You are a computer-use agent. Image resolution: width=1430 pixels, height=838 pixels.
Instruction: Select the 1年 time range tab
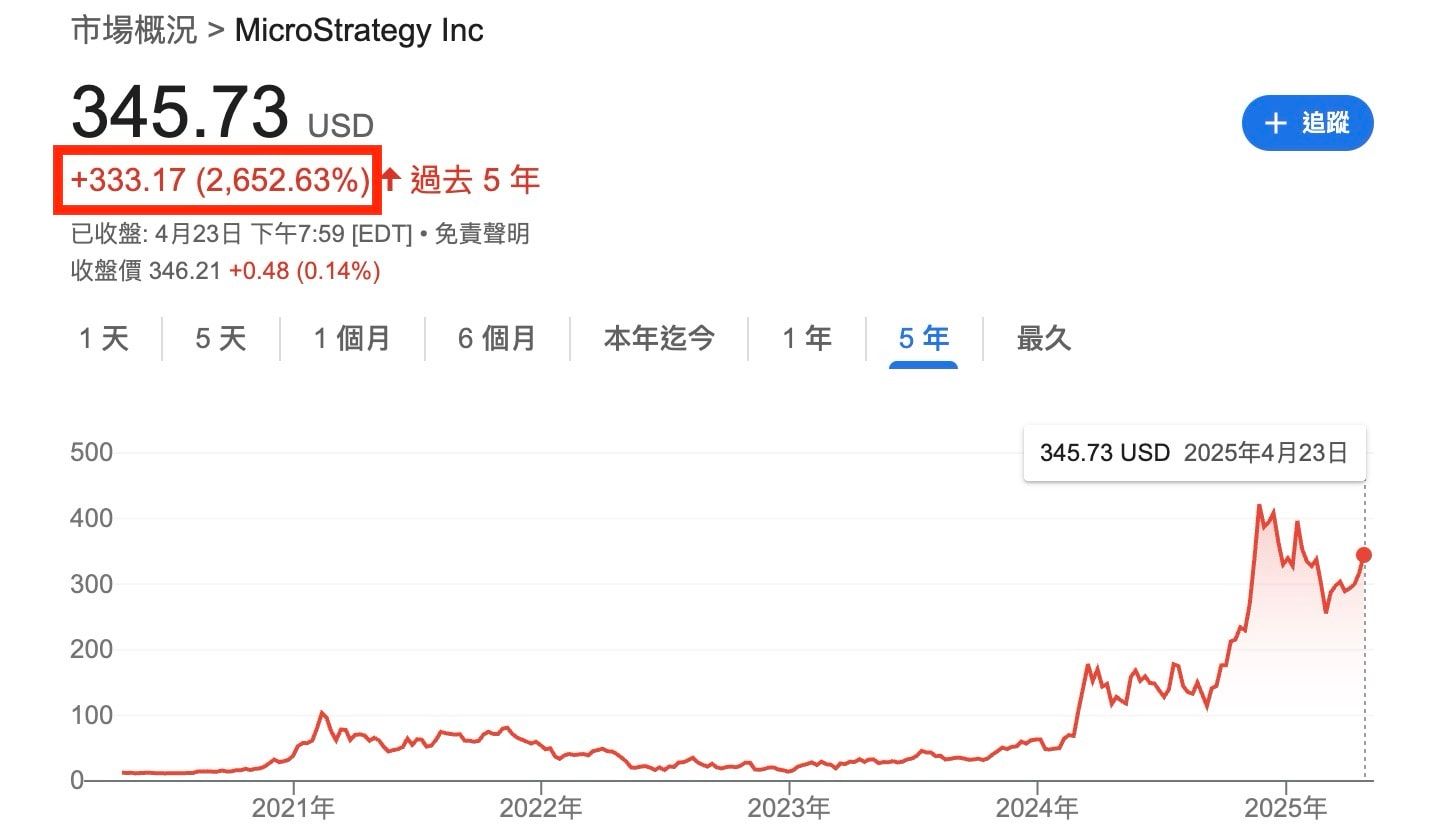[x=806, y=339]
